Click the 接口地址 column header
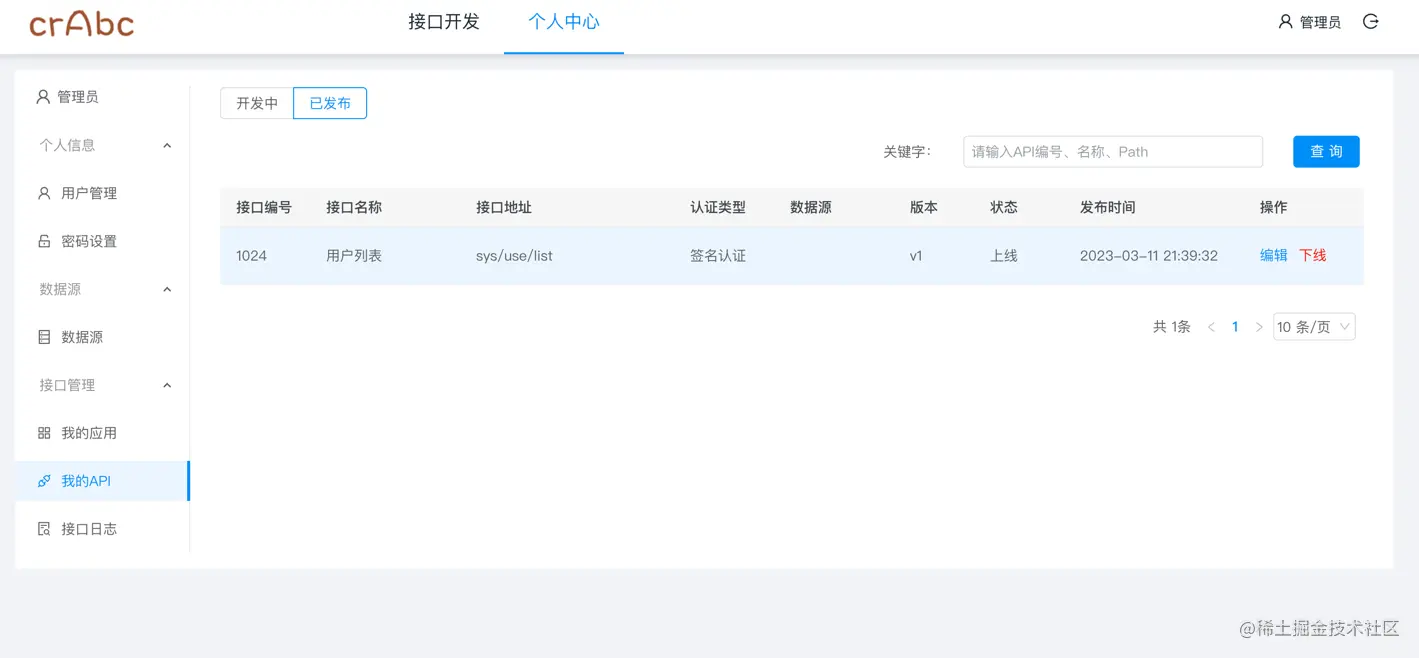 point(504,207)
